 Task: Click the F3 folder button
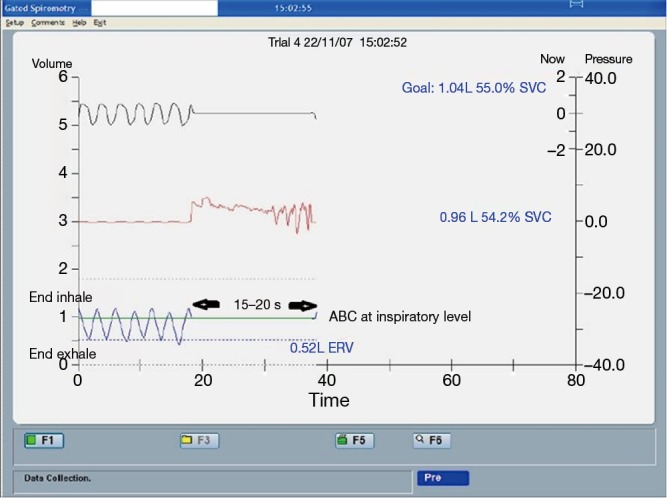click(198, 440)
